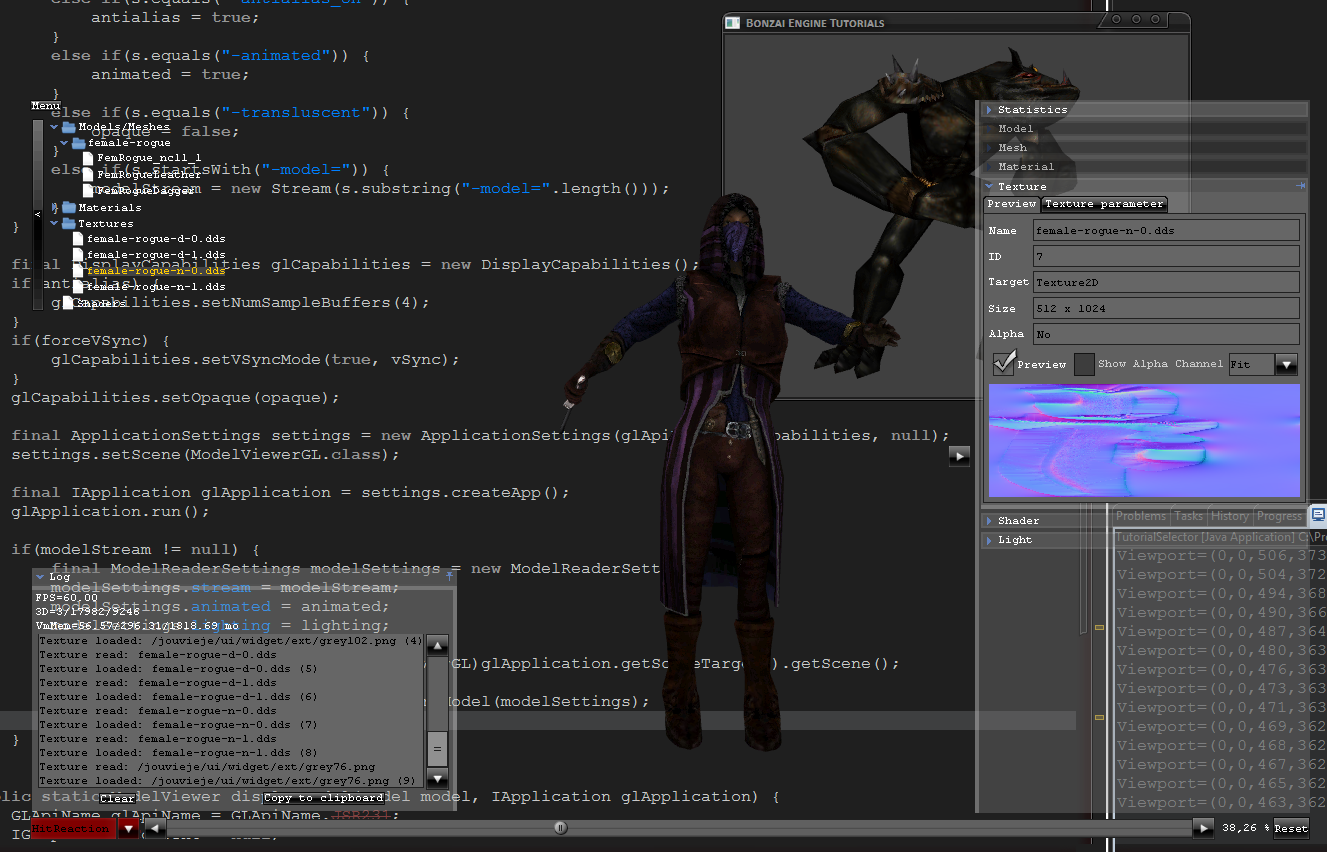
Task: Click the Clear log button
Action: pos(117,798)
